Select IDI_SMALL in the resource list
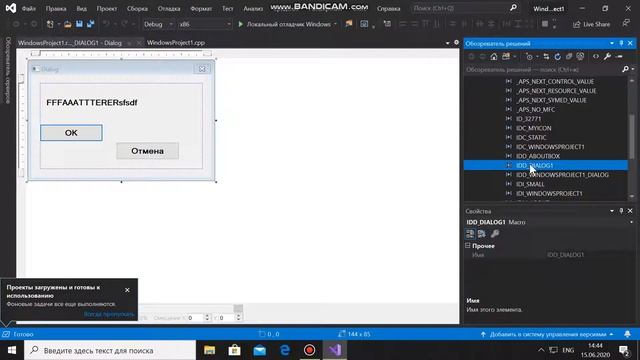640x360 pixels. pyautogui.click(x=530, y=184)
